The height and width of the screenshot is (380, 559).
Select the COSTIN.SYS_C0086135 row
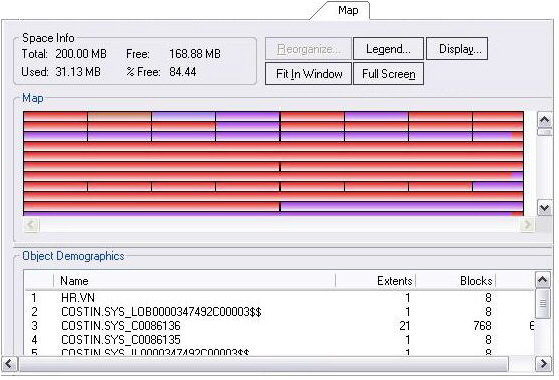(x=279, y=340)
